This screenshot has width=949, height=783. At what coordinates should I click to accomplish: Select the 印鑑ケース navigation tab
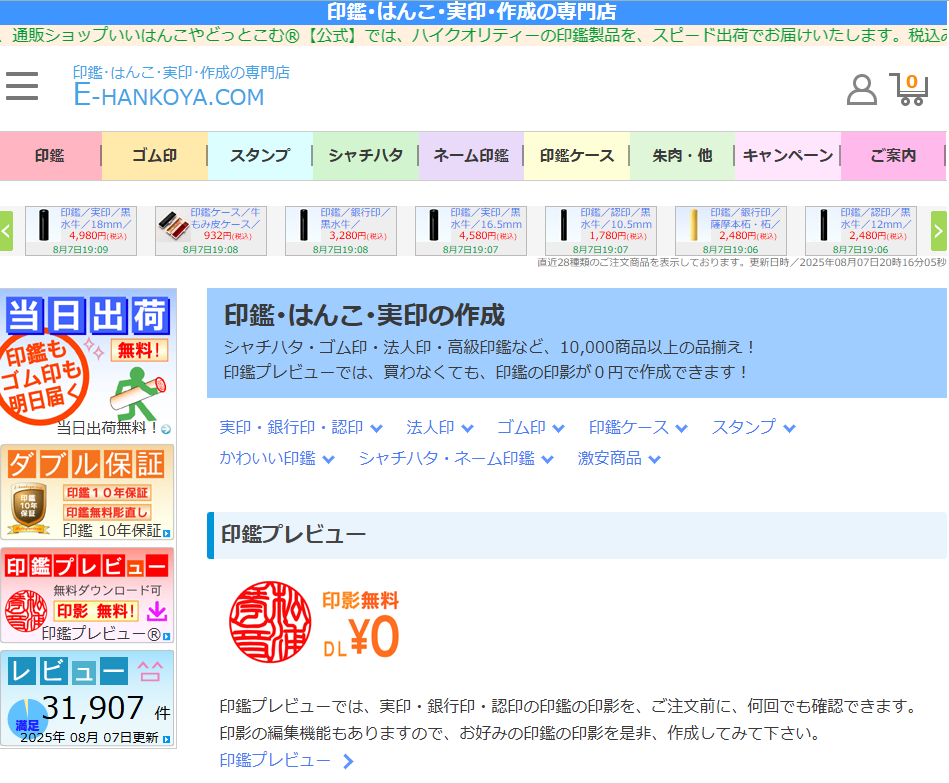577,156
